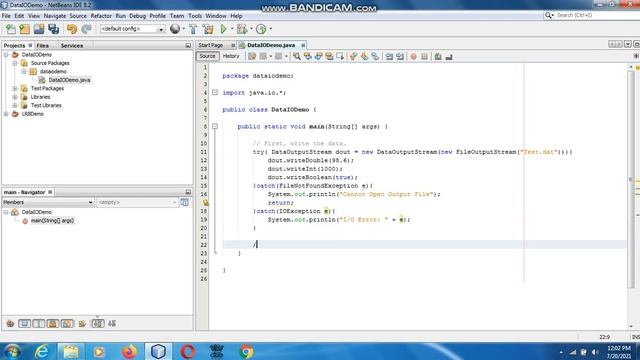Click the lightbulb hint icon in editor gutter
Screen dimensions: 640x360
click(206, 202)
